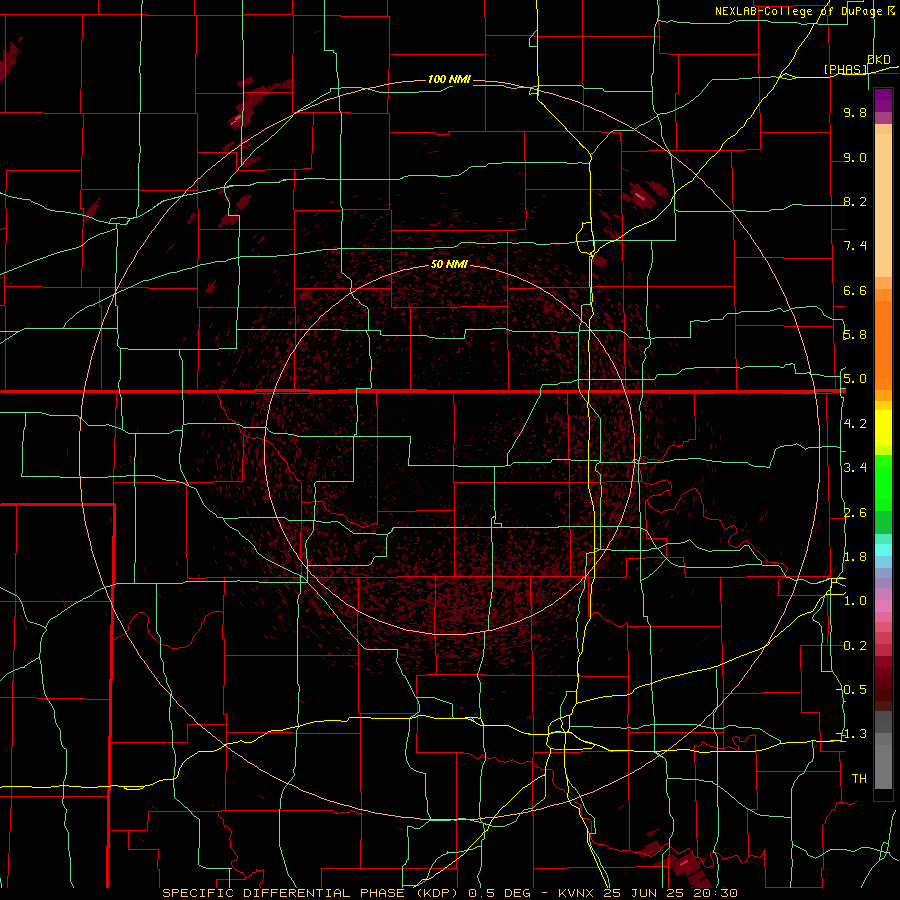Click the 4.2 scale value

pyautogui.click(x=855, y=424)
